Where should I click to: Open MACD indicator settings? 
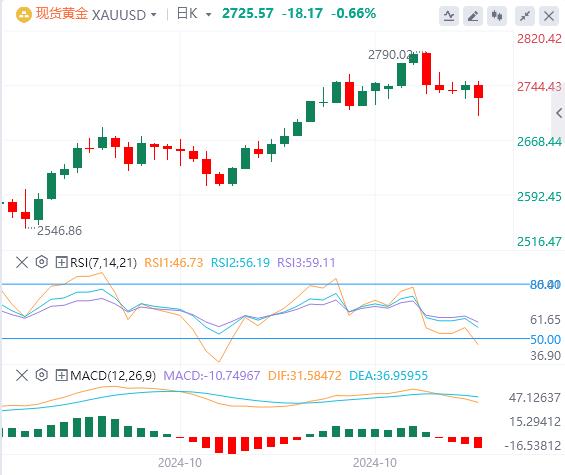42,375
